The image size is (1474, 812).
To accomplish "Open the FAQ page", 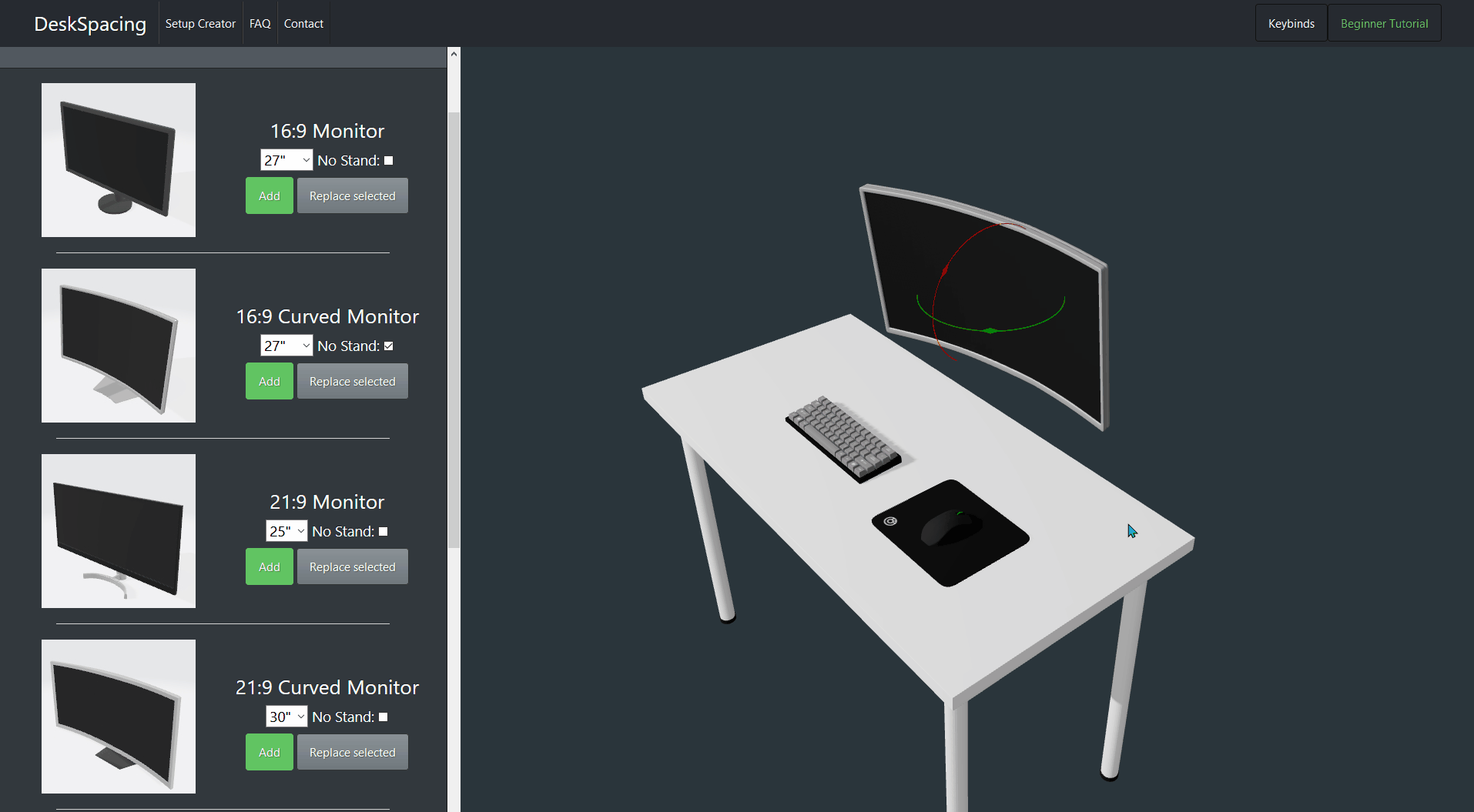I will 260,24.
